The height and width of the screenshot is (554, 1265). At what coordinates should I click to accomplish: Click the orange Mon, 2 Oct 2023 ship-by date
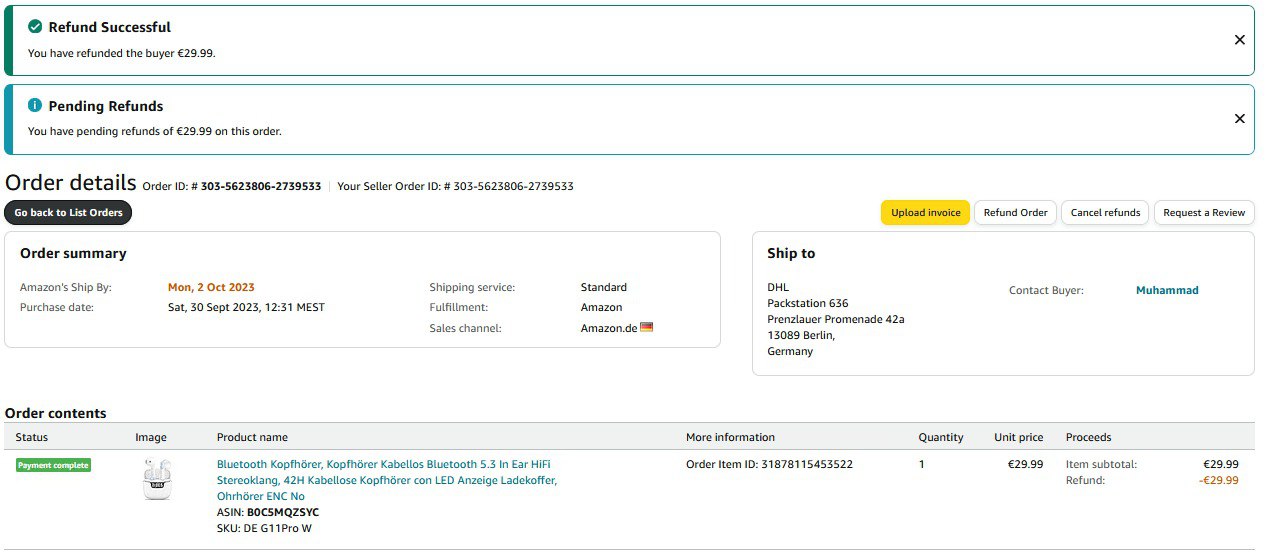click(211, 287)
